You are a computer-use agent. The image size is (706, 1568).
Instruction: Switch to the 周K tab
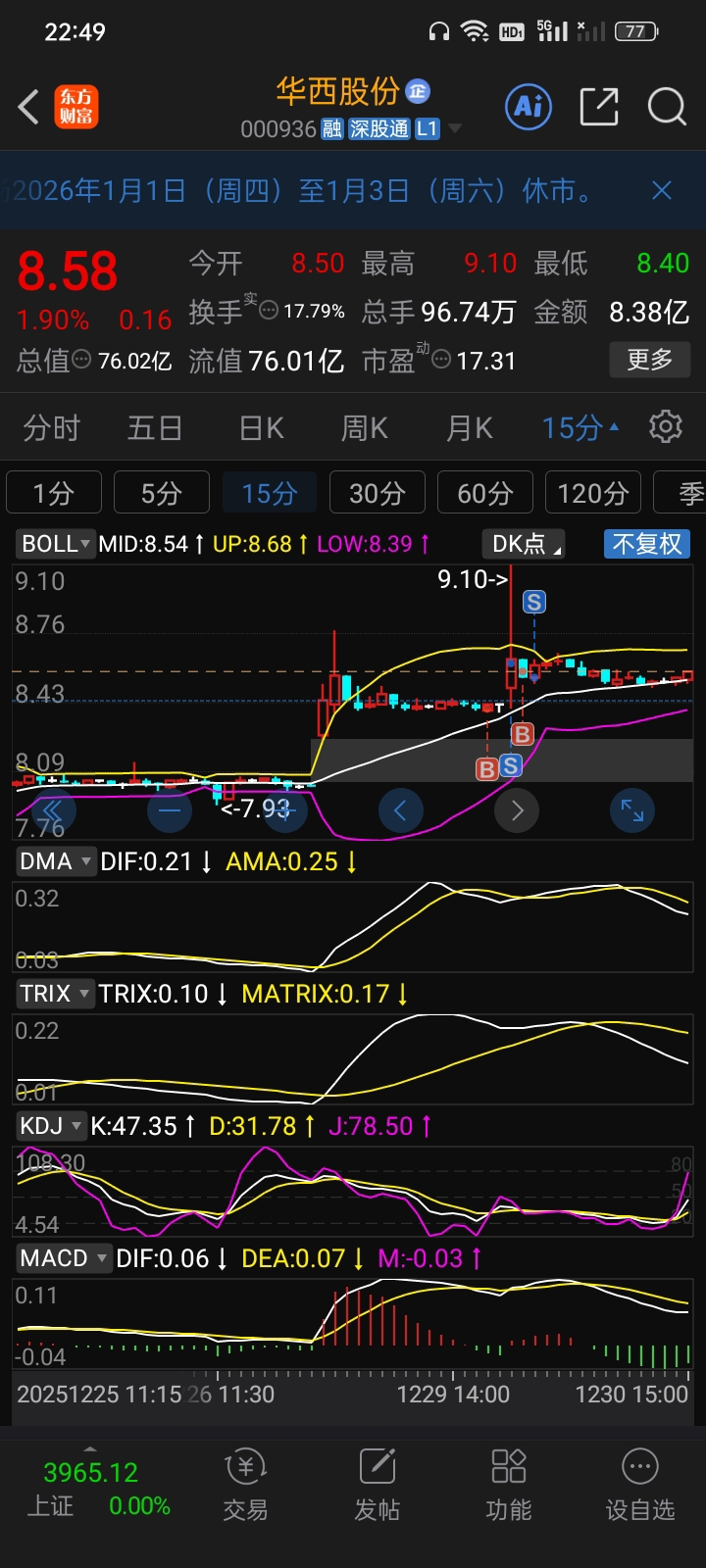(x=364, y=428)
